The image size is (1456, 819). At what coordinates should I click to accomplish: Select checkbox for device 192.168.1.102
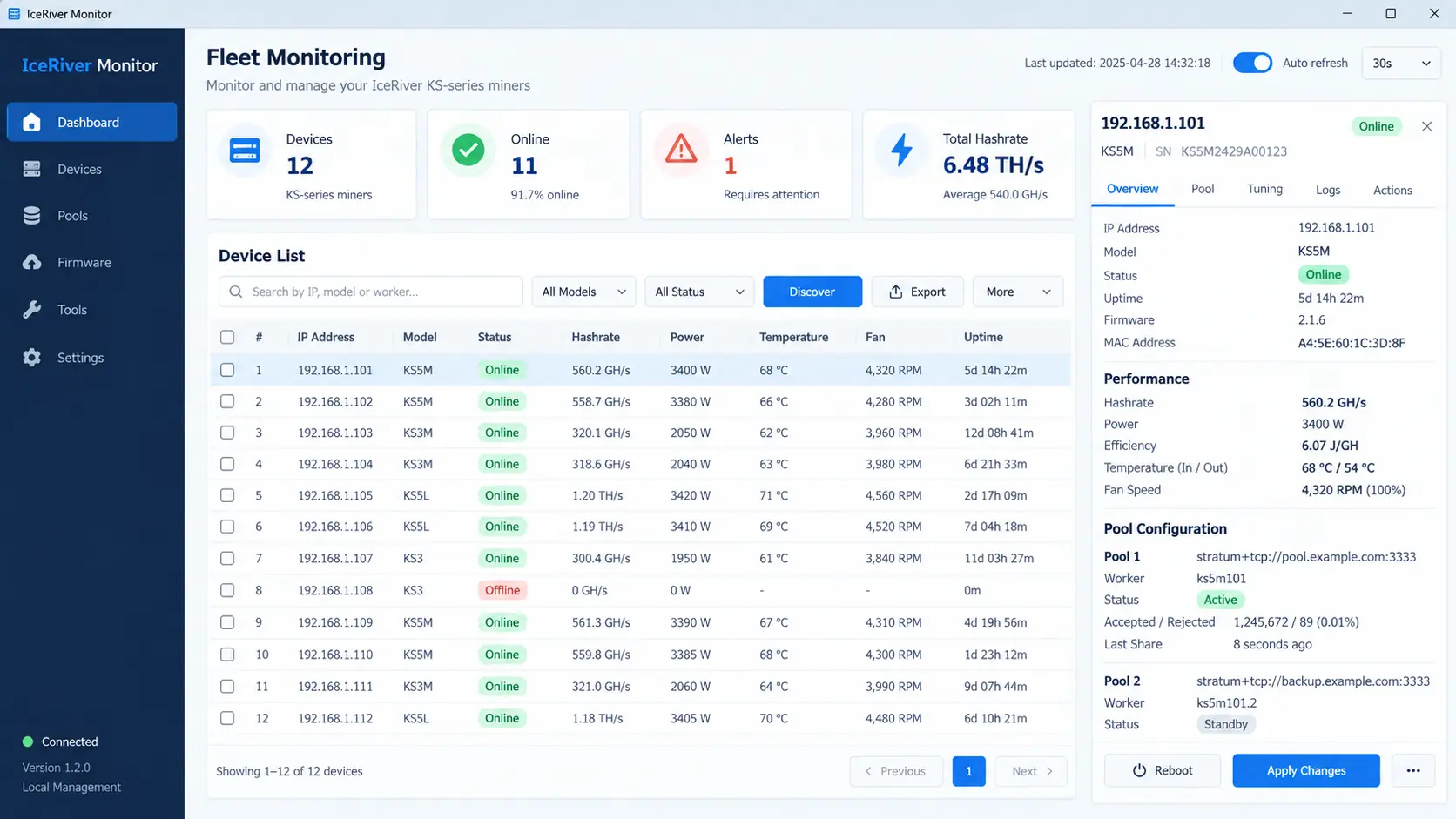[x=227, y=401]
